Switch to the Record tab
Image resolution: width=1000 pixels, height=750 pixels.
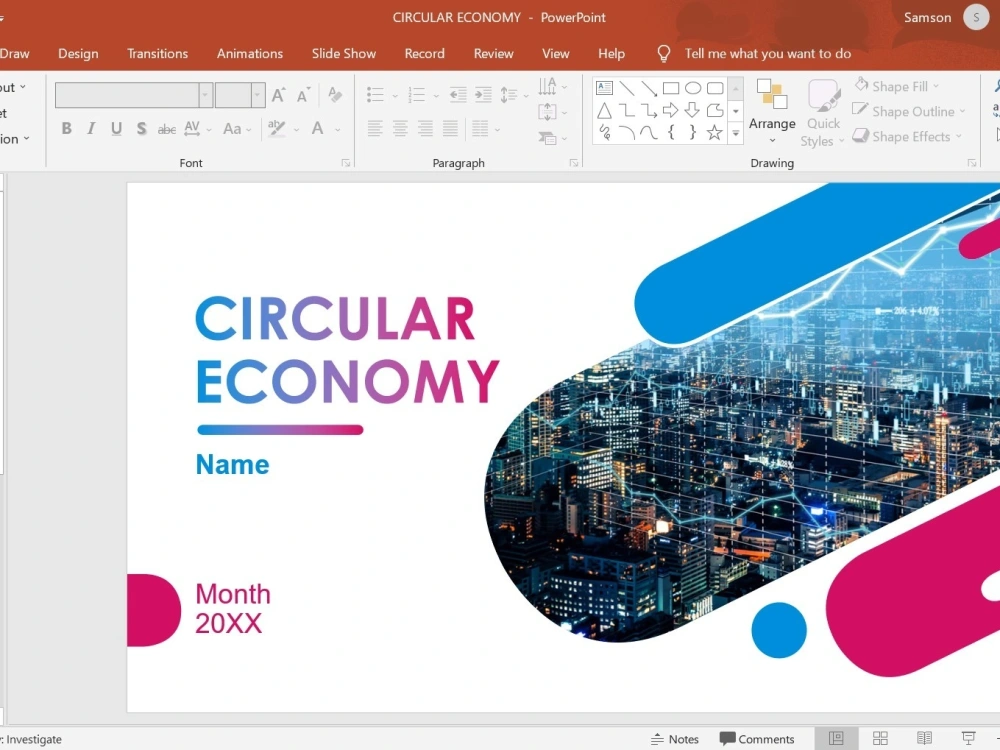425,54
